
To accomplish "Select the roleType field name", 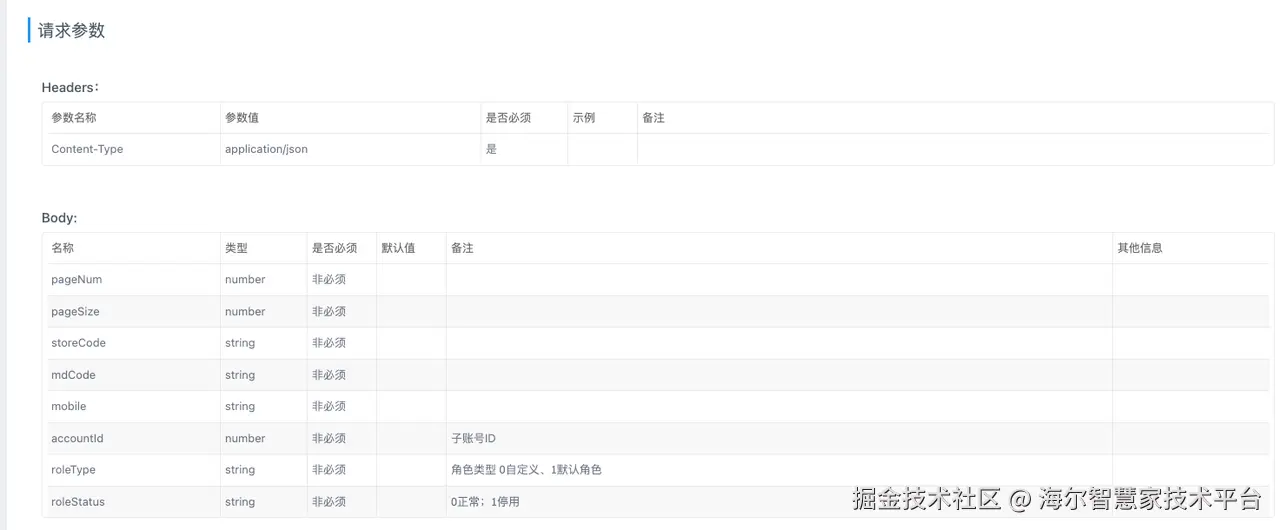I will (x=73, y=469).
